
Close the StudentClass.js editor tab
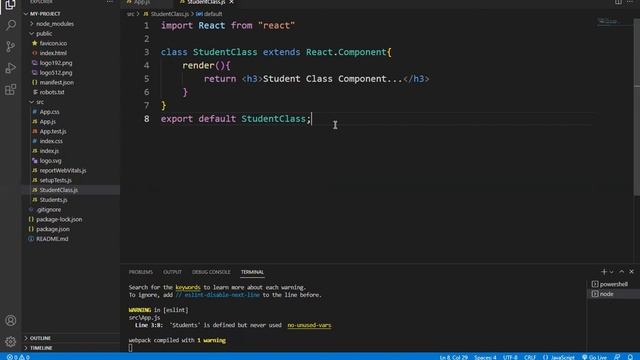pyautogui.click(x=231, y=2)
